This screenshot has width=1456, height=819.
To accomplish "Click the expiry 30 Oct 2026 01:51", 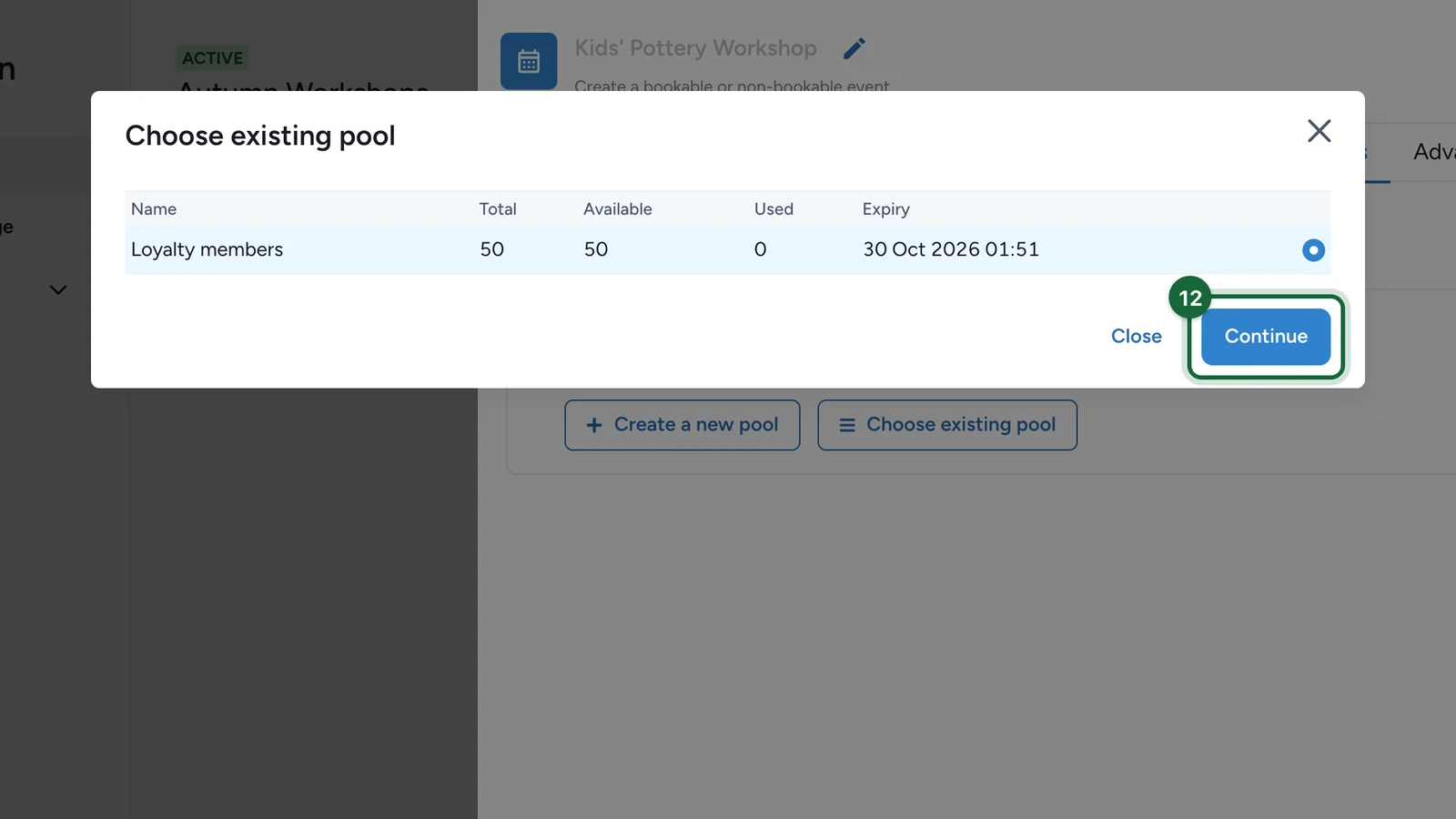I will point(951,249).
